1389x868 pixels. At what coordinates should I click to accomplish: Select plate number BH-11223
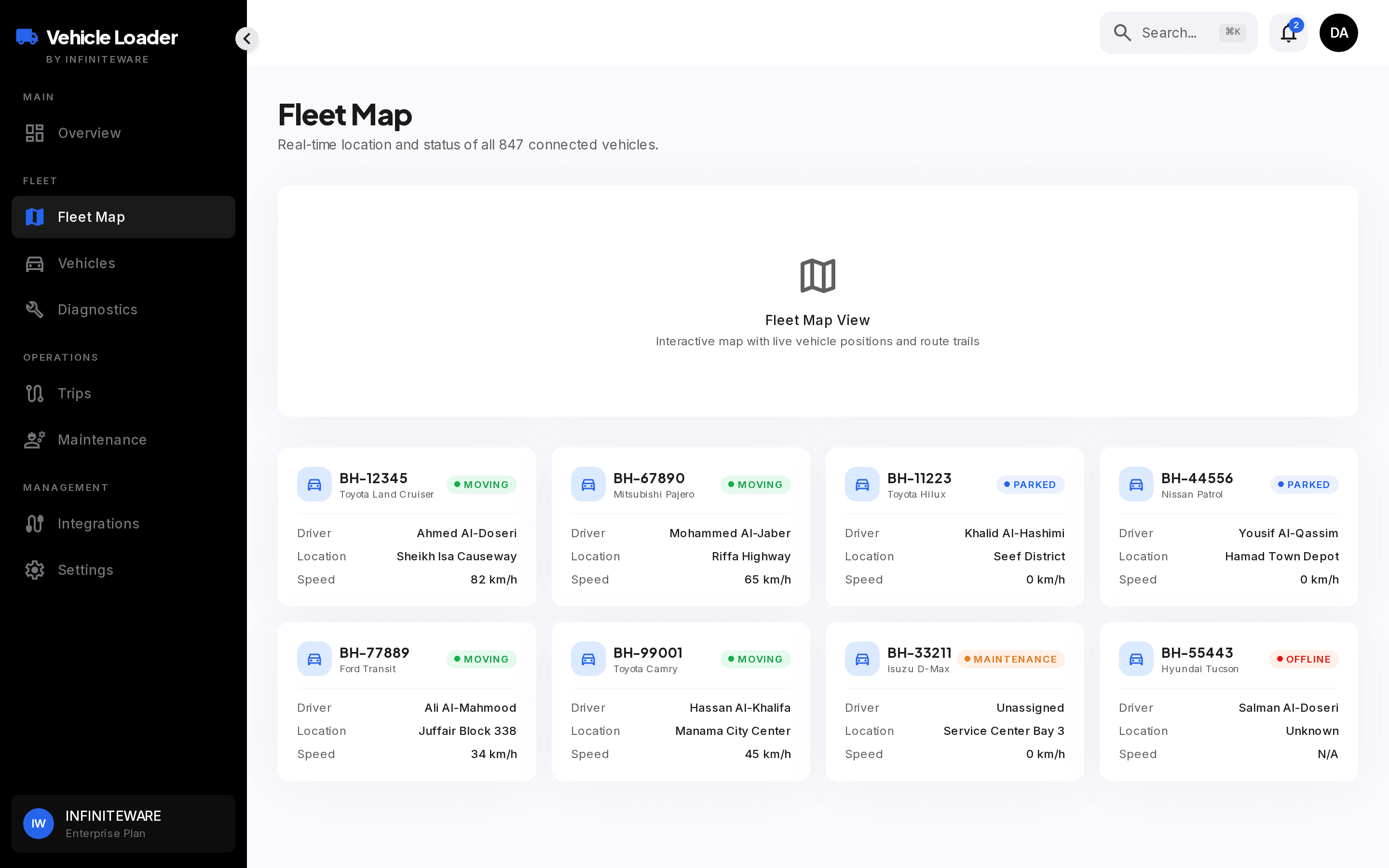tap(920, 478)
